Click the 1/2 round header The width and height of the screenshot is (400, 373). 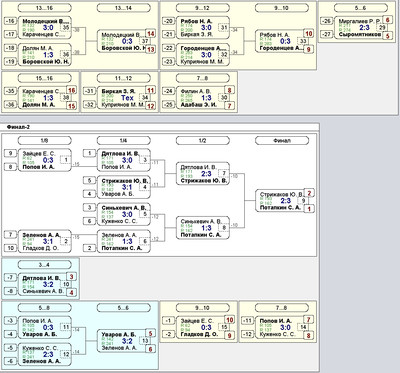click(203, 140)
